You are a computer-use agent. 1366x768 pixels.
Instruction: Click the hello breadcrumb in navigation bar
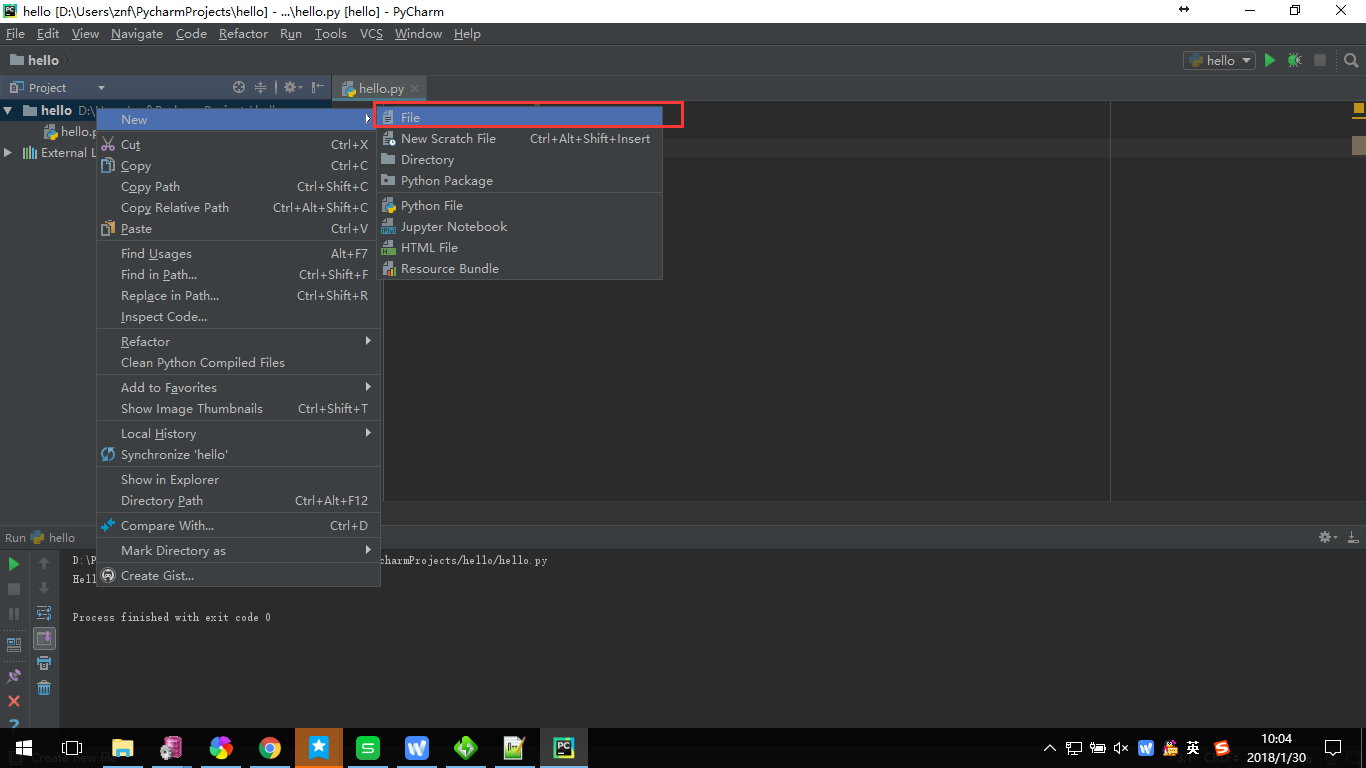coord(35,60)
